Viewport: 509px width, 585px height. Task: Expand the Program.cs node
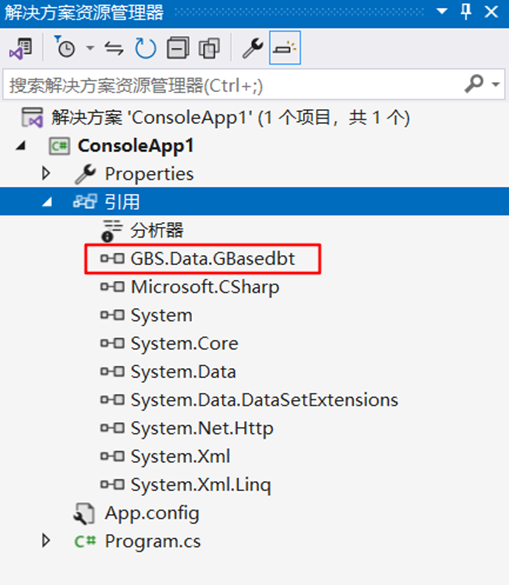coord(46,541)
